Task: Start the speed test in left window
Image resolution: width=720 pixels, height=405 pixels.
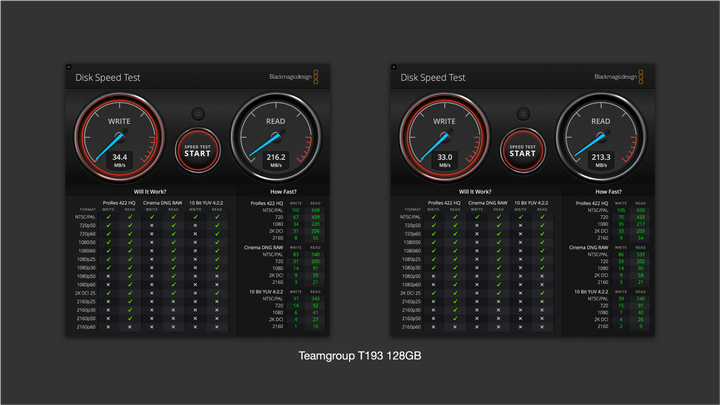Action: pyautogui.click(x=197, y=150)
